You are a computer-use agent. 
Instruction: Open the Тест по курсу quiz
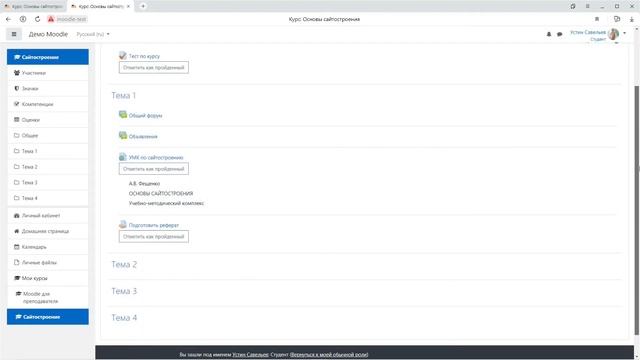click(x=144, y=56)
